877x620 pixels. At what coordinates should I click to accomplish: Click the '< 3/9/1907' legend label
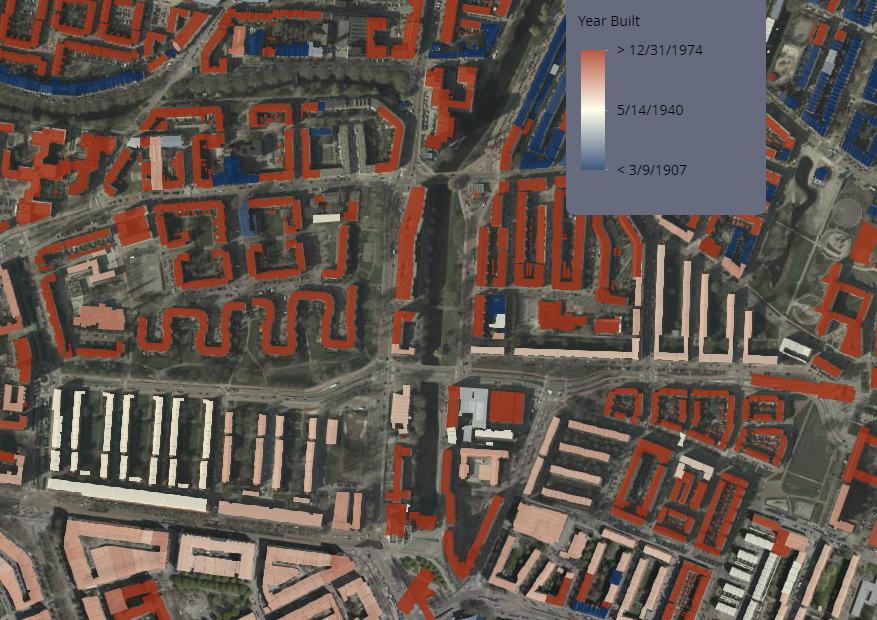[x=652, y=169]
